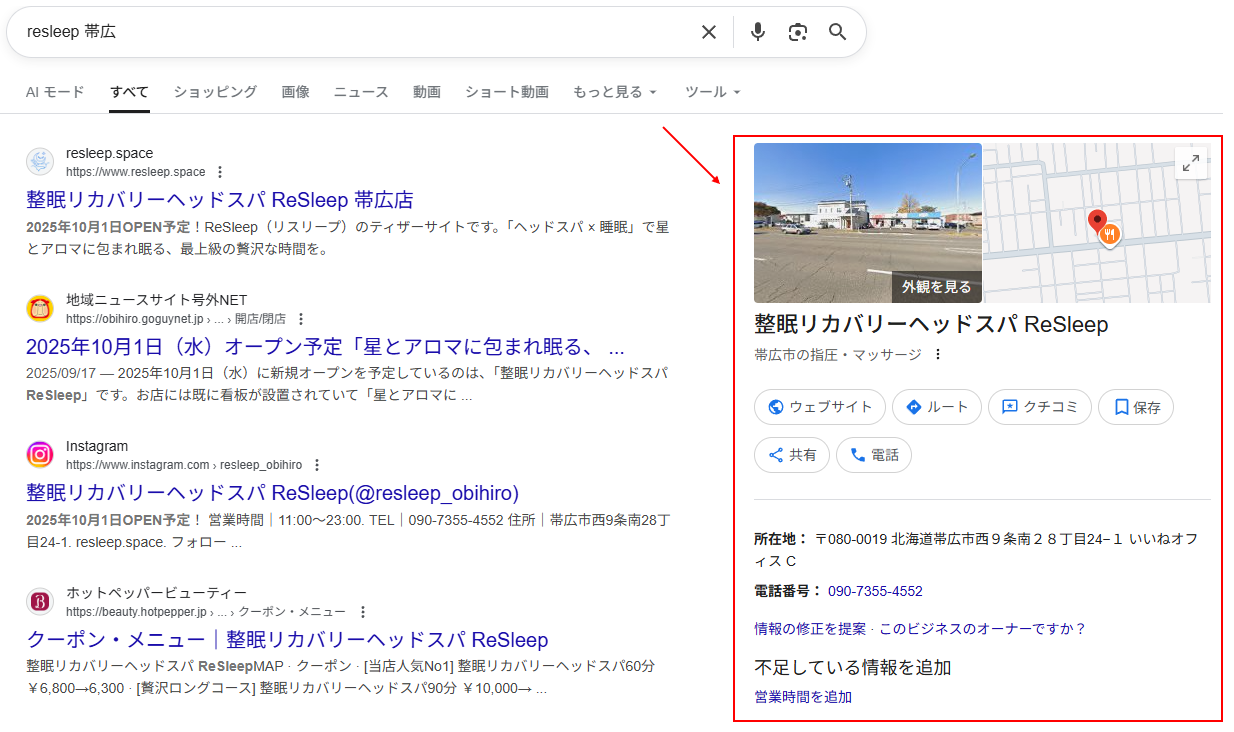This screenshot has height=732, width=1234.
Task: Open image search with the camera lens icon
Action: [797, 32]
